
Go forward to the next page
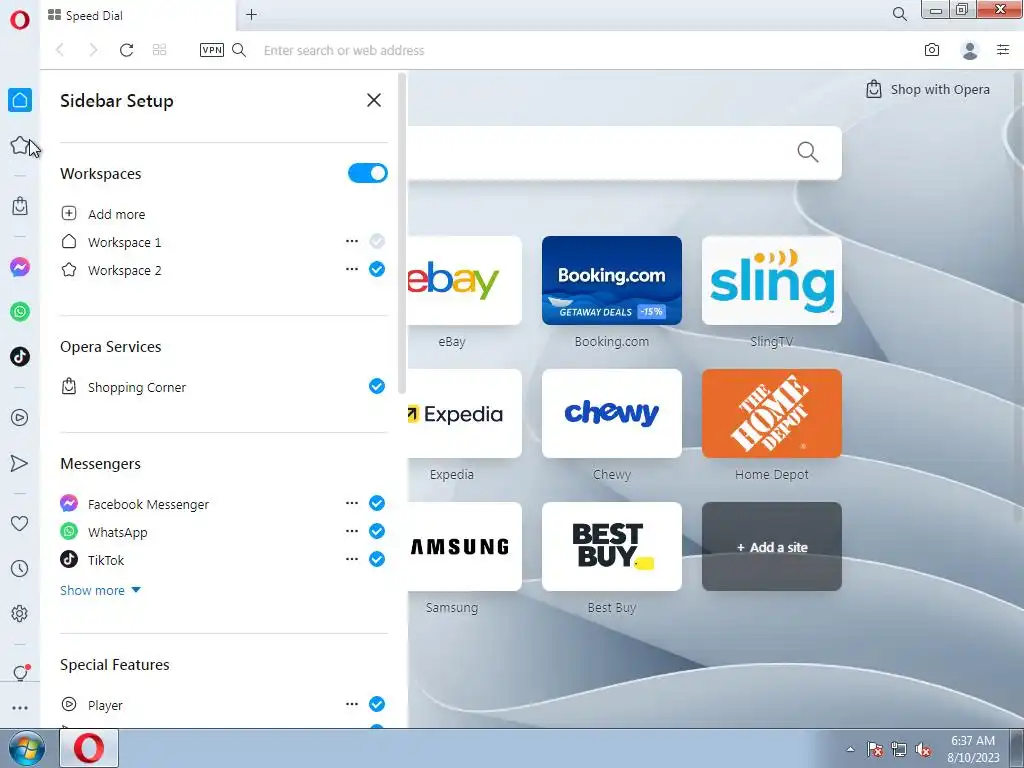93,50
